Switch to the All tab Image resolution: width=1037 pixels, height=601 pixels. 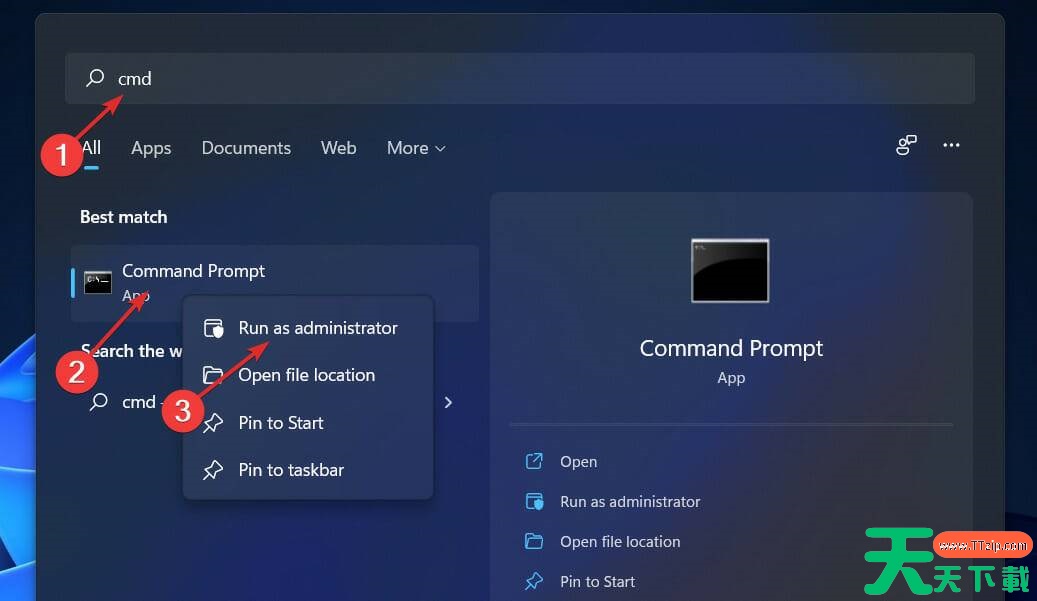[91, 147]
